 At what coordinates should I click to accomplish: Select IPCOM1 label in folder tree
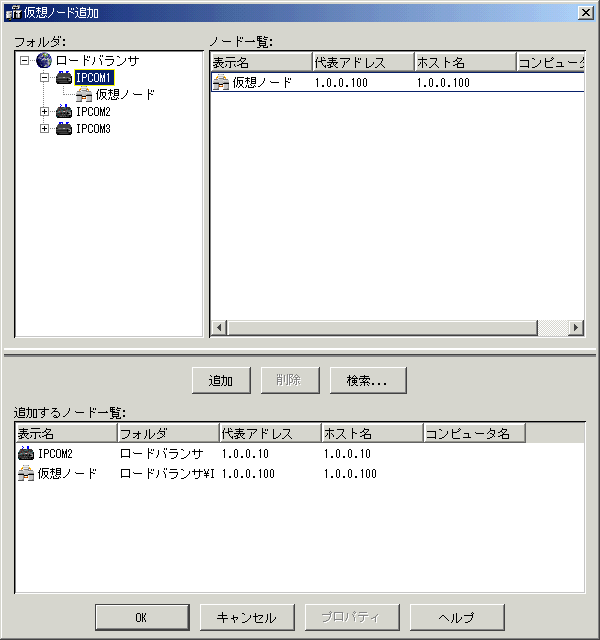point(94,77)
